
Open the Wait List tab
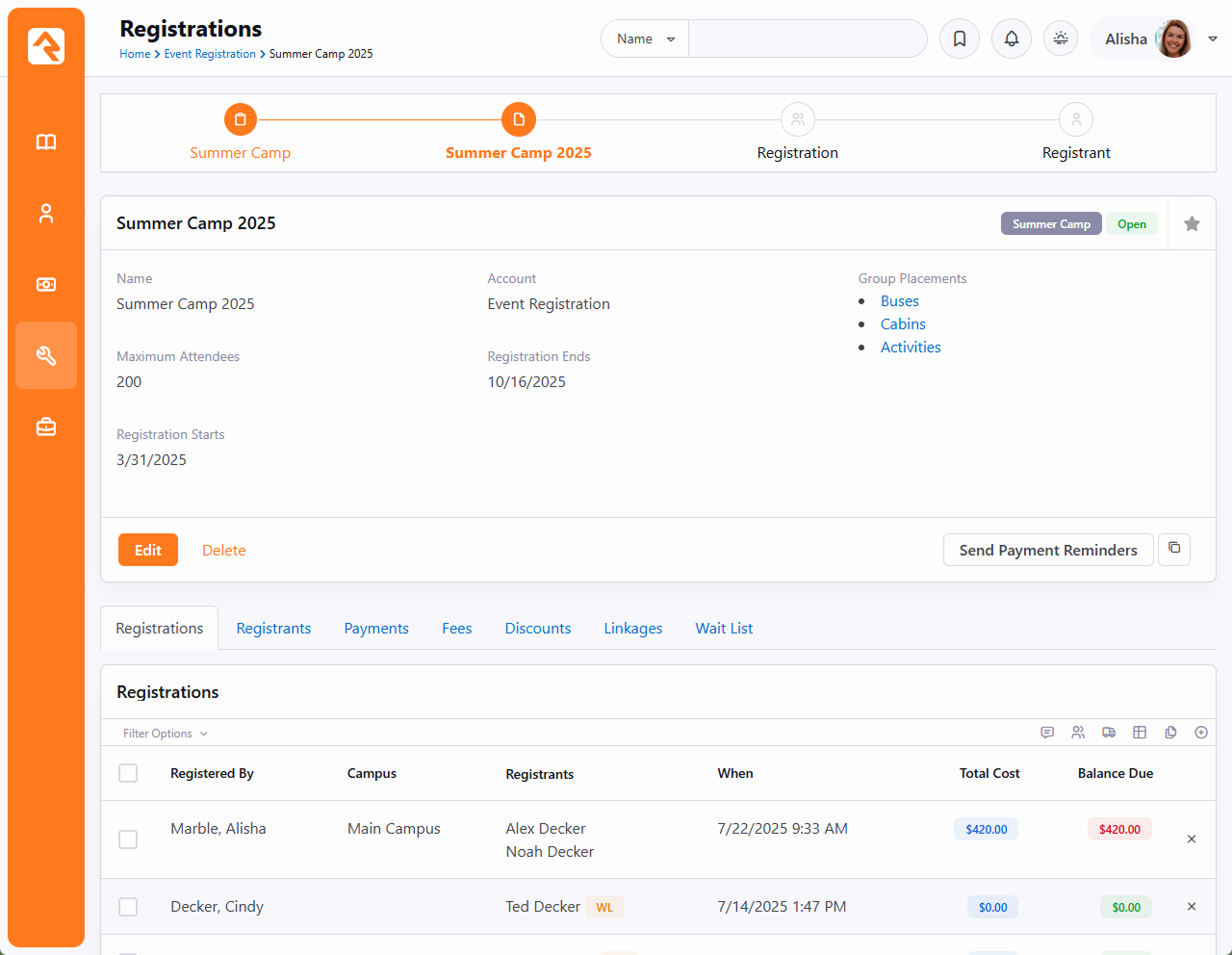(x=724, y=629)
